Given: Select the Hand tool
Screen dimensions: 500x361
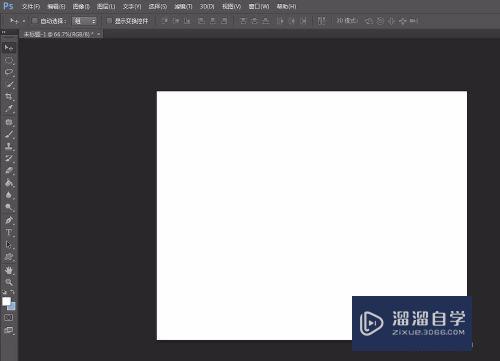Looking at the screenshot, I should click(x=9, y=270).
